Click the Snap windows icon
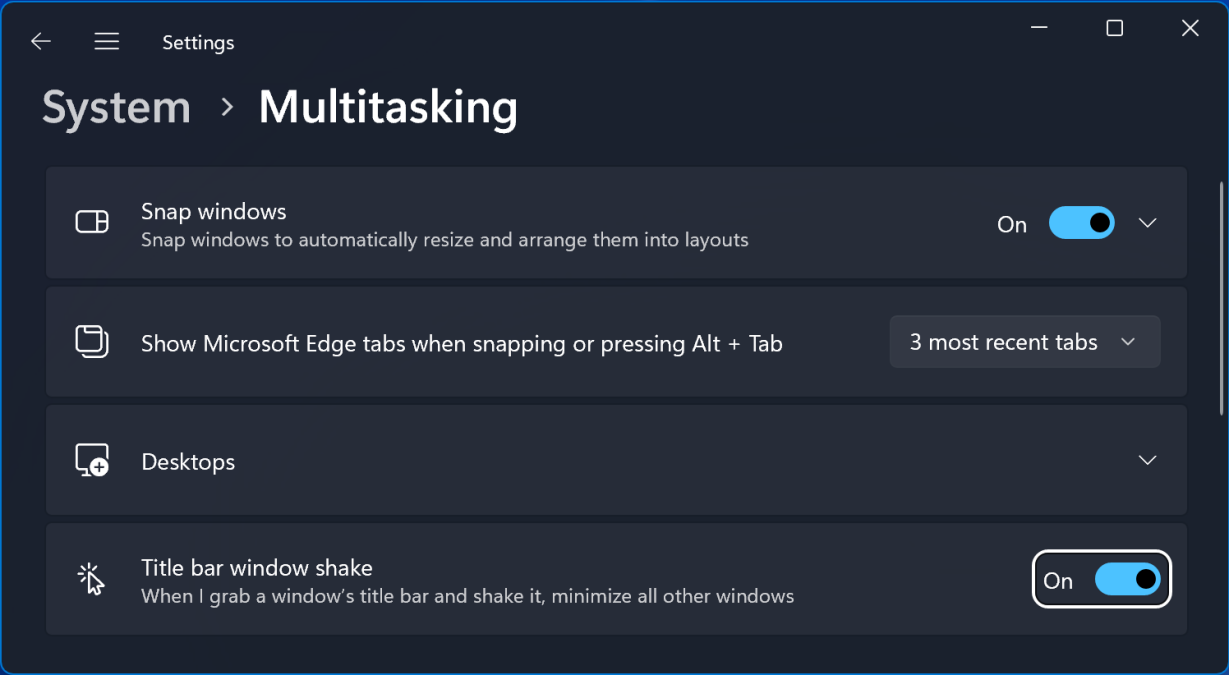 pos(91,222)
